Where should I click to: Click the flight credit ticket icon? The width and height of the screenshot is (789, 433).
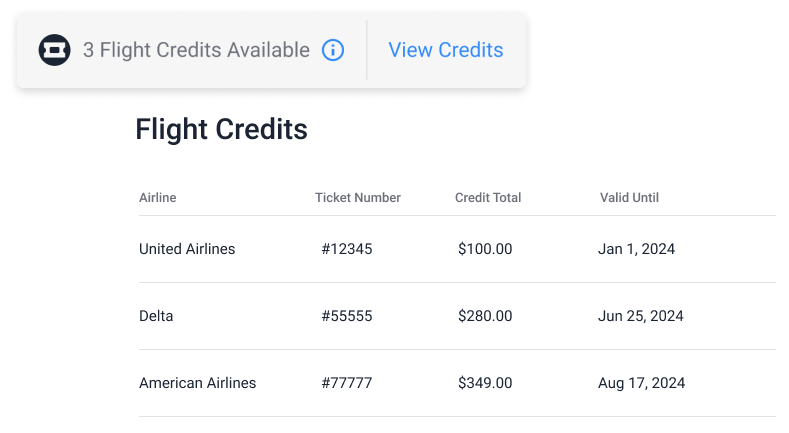pyautogui.click(x=54, y=50)
